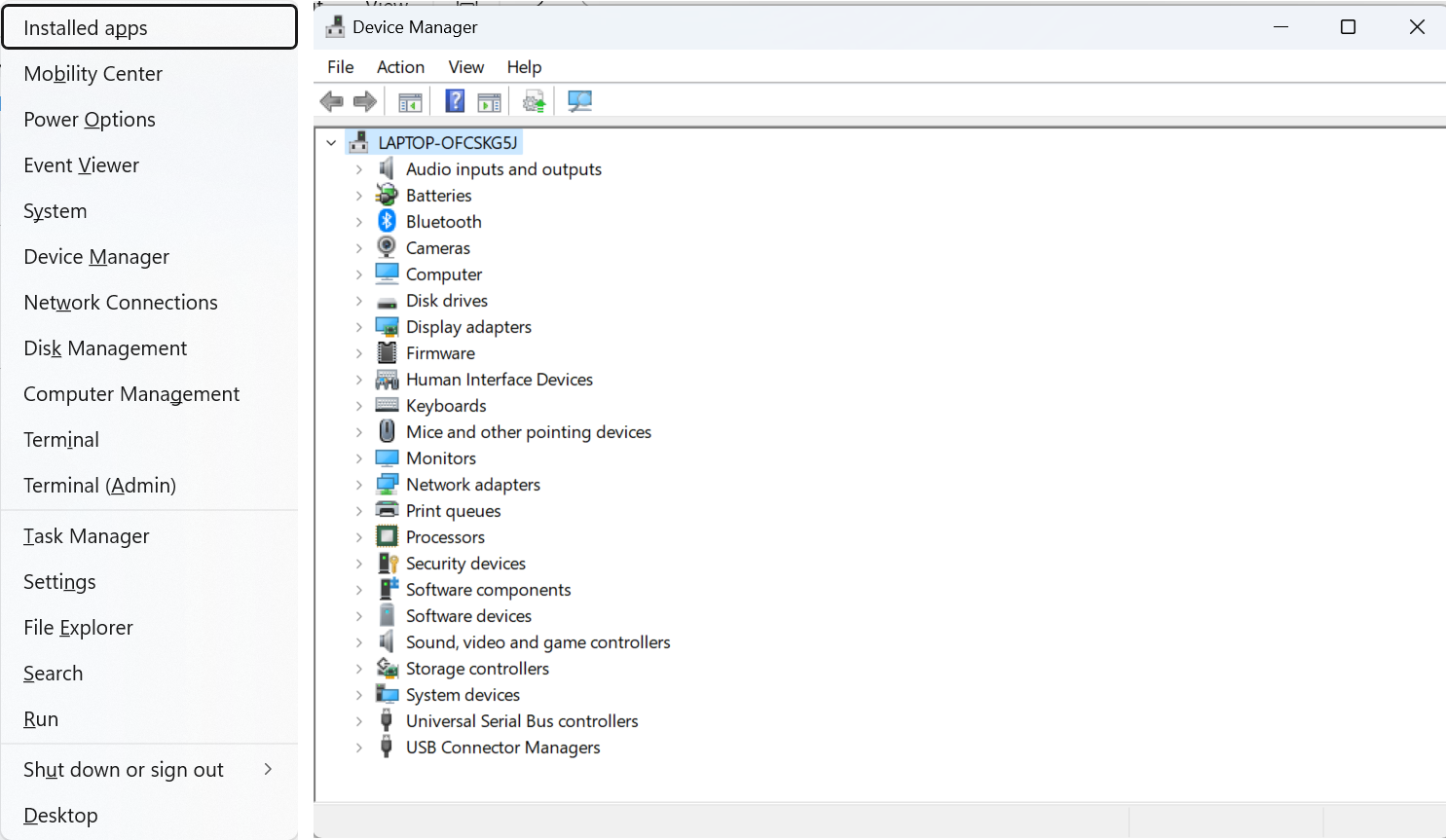The width and height of the screenshot is (1446, 840).
Task: Launch Disk Management from the left menu
Action: tap(104, 347)
